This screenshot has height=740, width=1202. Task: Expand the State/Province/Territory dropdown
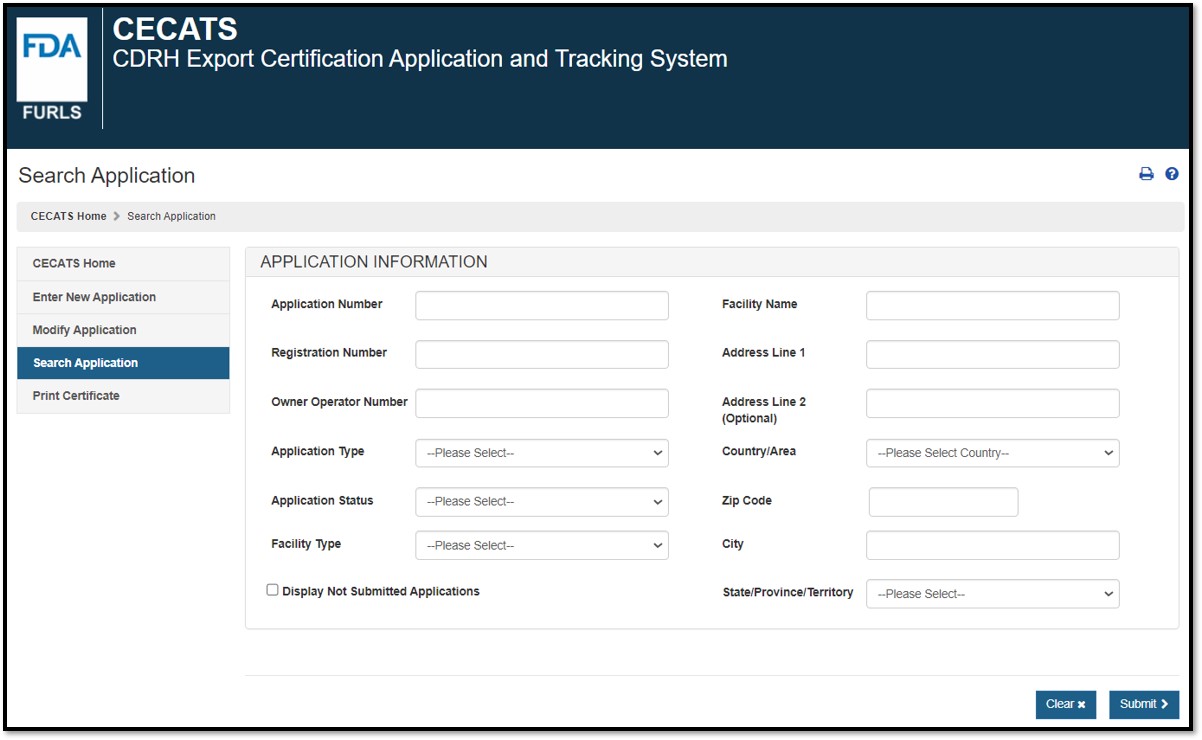tap(992, 594)
